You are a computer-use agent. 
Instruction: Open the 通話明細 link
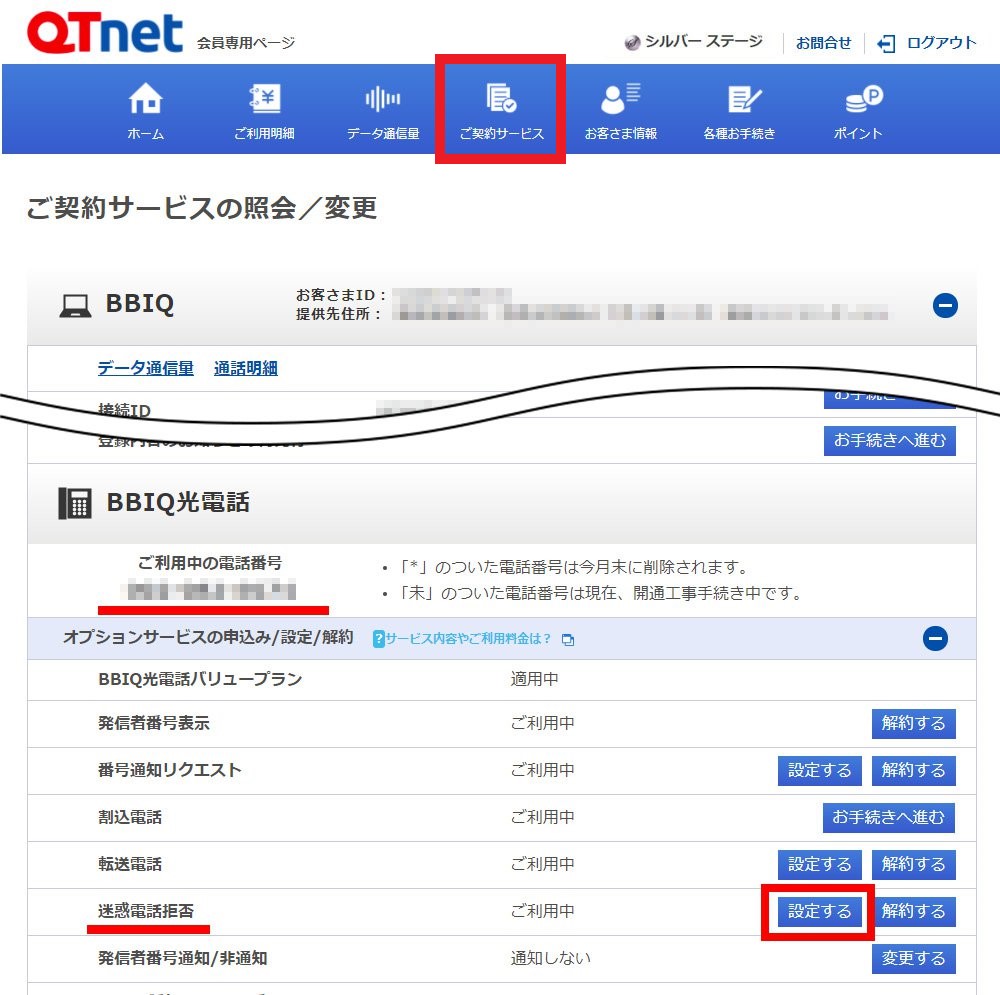point(246,368)
